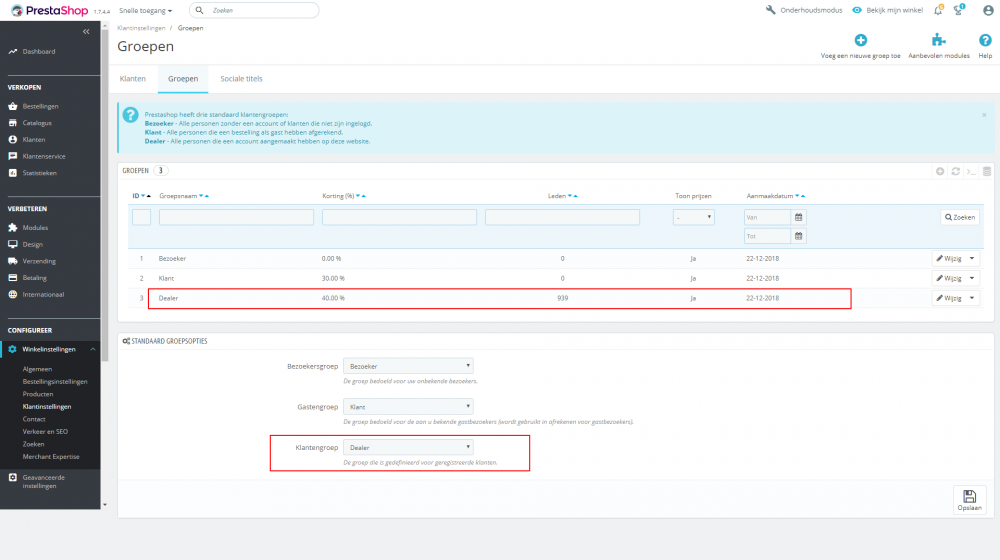1000x560 pixels.
Task: Click Wijzig for the Klant group
Action: coord(949,278)
